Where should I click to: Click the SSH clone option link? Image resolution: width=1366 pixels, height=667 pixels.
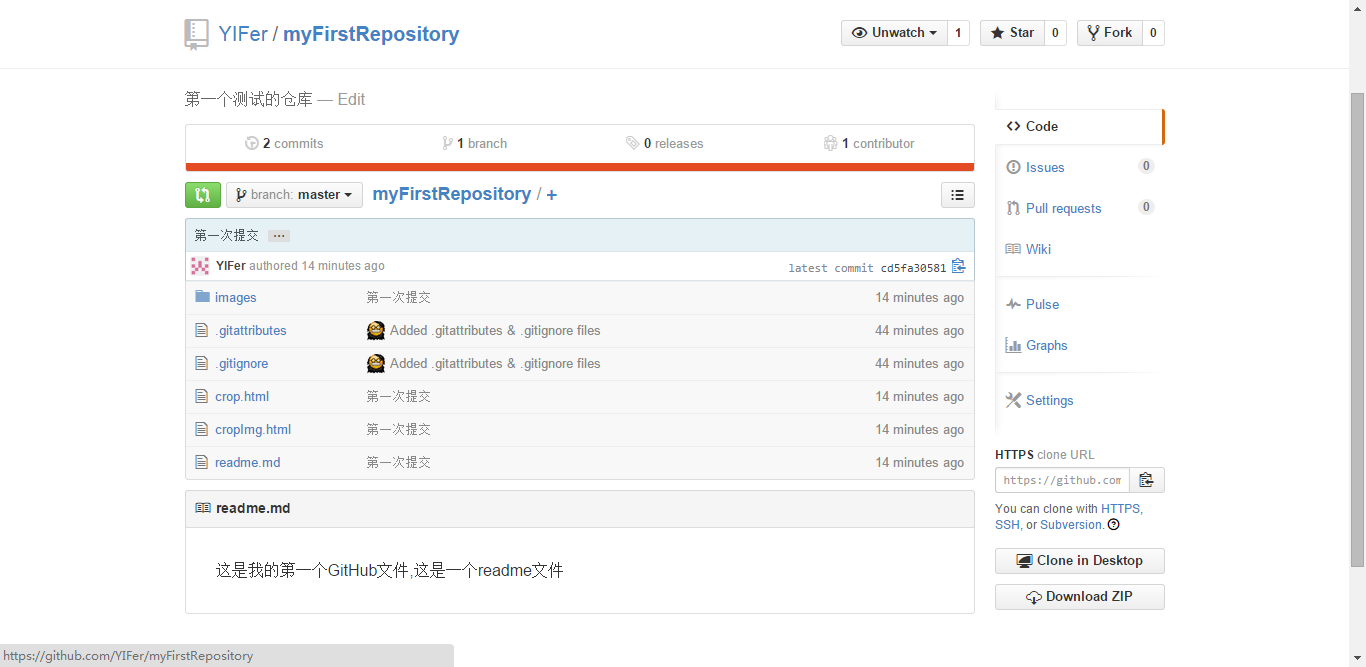pos(1007,524)
